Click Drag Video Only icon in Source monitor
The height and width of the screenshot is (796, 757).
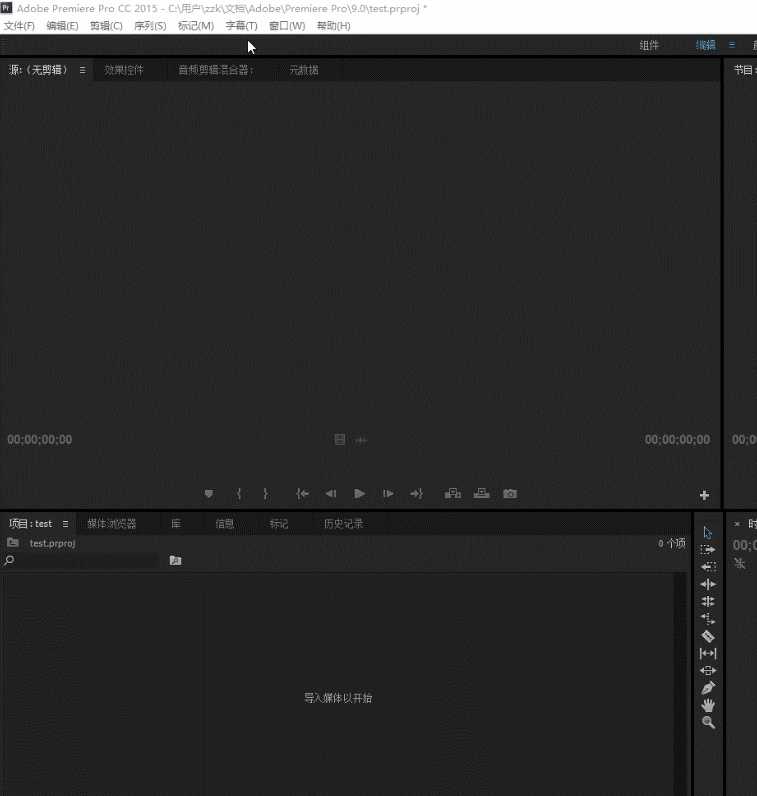pos(340,440)
